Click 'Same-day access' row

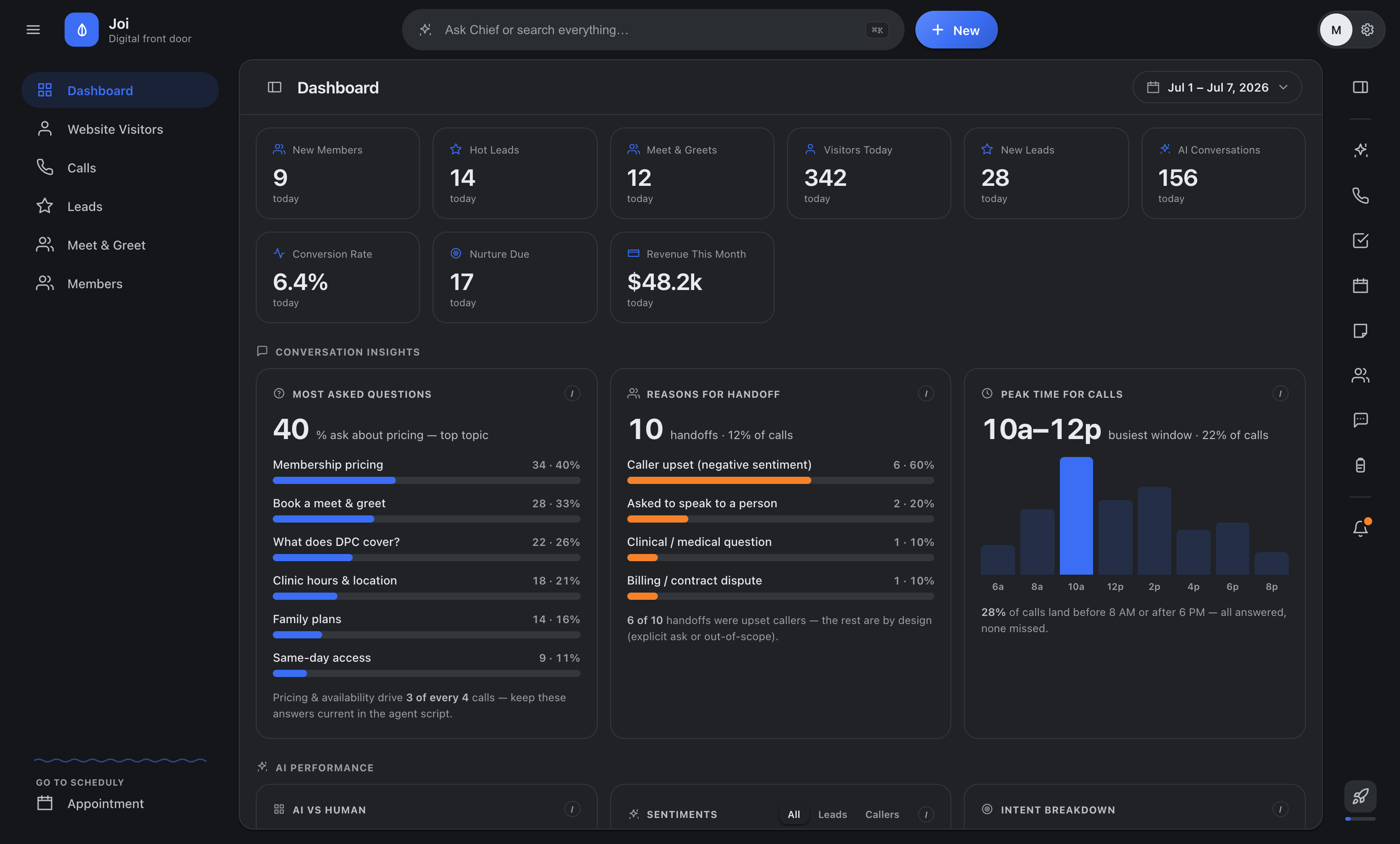[x=426, y=664]
